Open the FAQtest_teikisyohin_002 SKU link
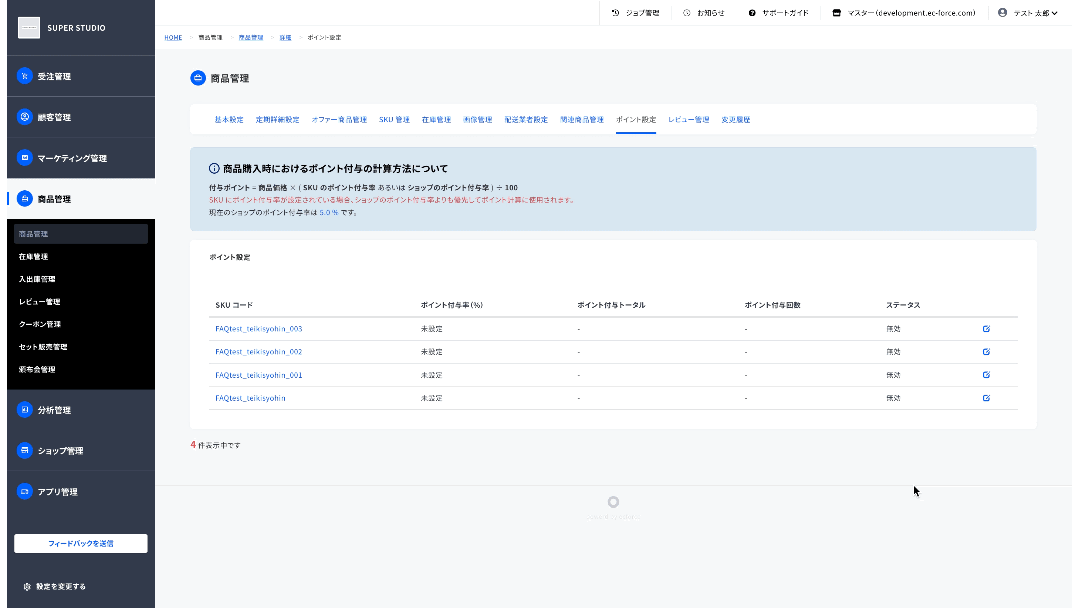Viewport: 1080px width, 608px height. (x=258, y=352)
